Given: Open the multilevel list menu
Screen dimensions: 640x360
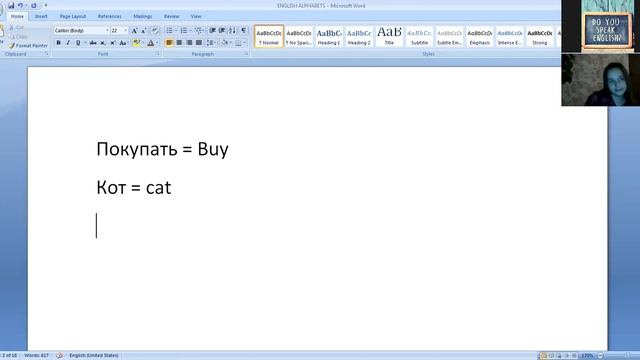Looking at the screenshot, I should (x=199, y=31).
